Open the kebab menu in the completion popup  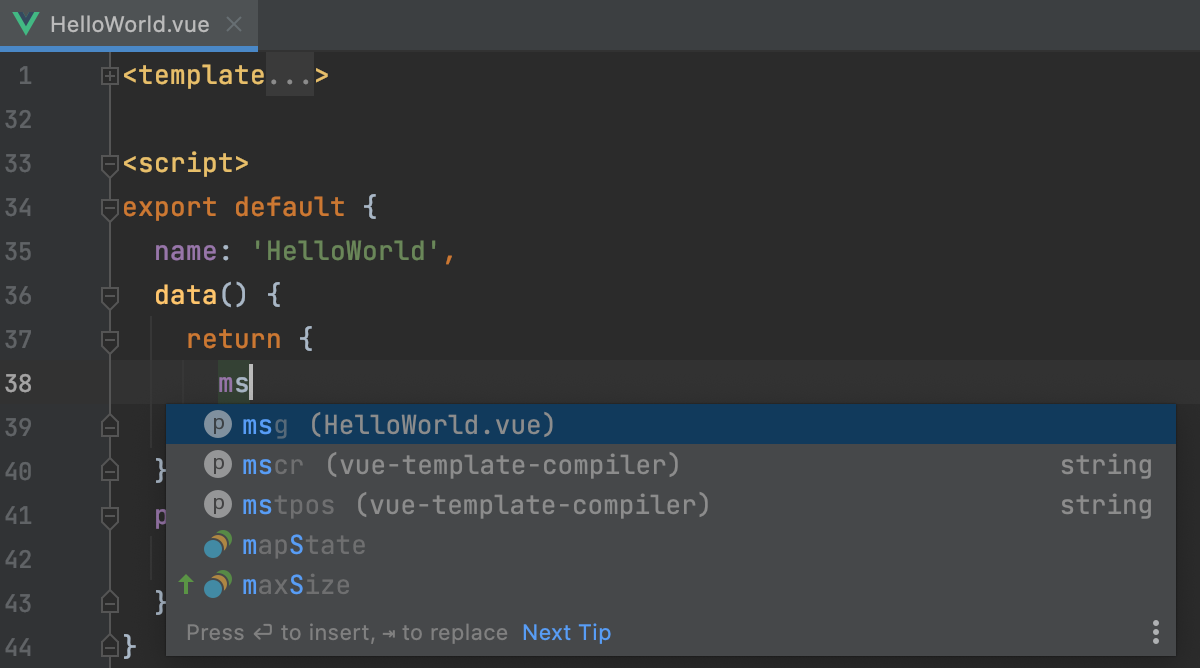click(1155, 632)
